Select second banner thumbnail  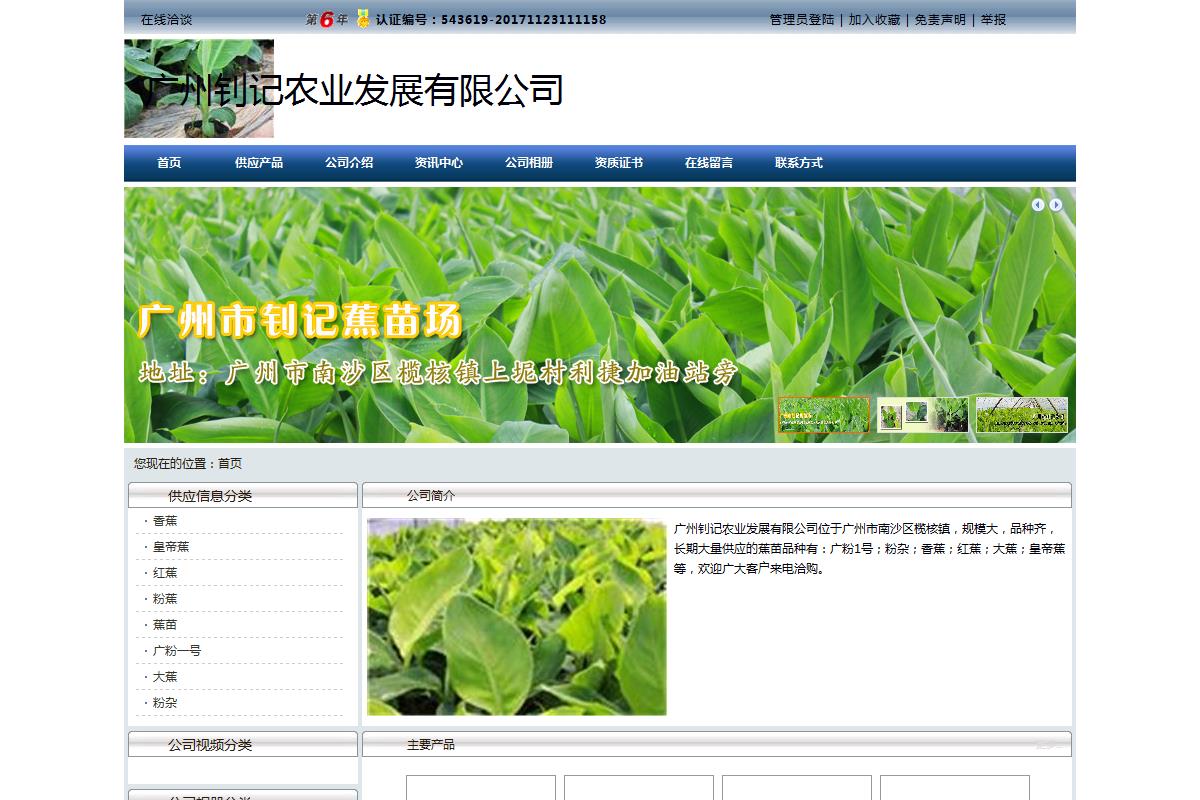click(x=923, y=415)
